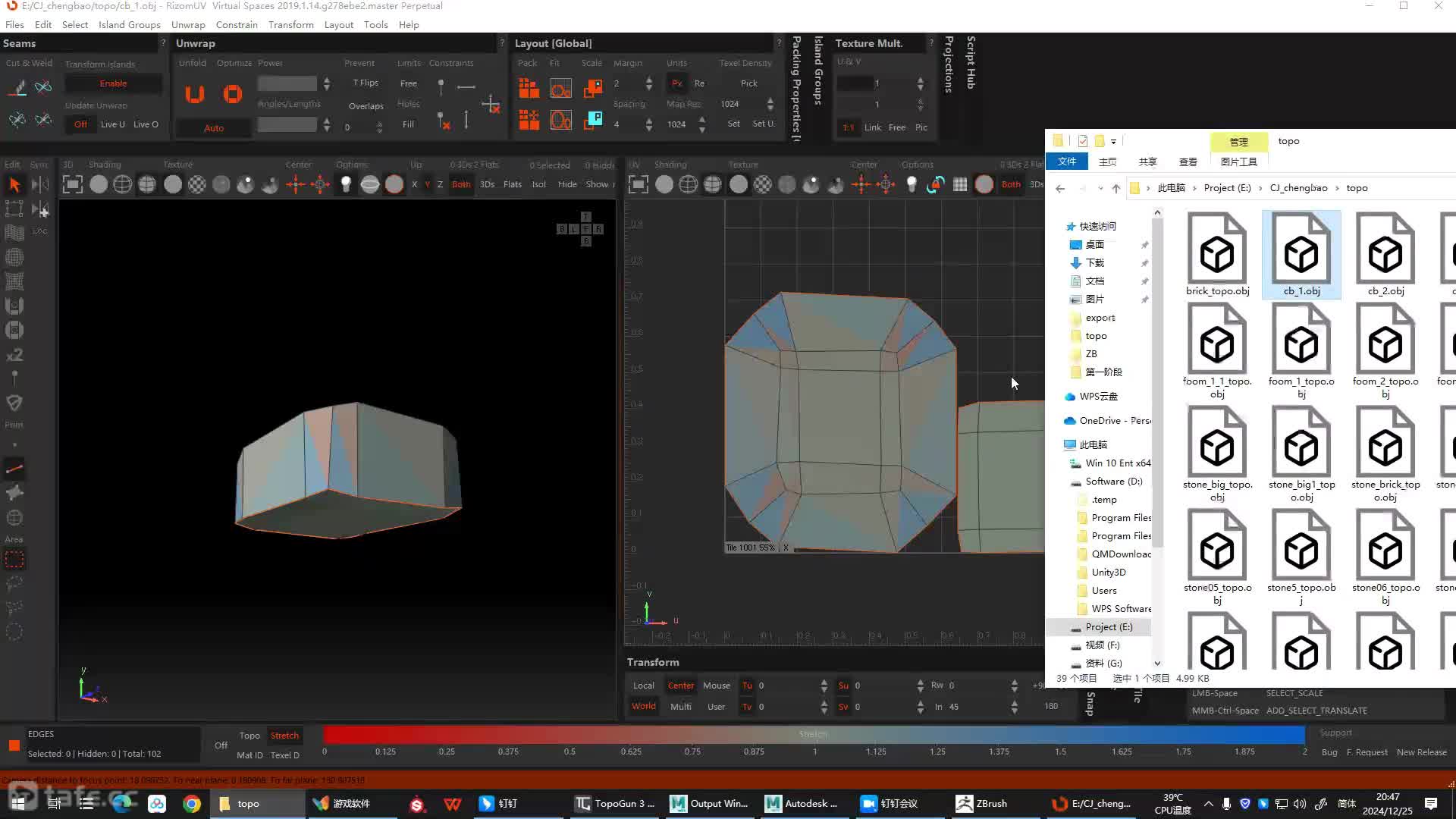This screenshot has height=819, width=1456.
Task: Adjust the Texture Mult U value stepper
Action: pos(920,83)
